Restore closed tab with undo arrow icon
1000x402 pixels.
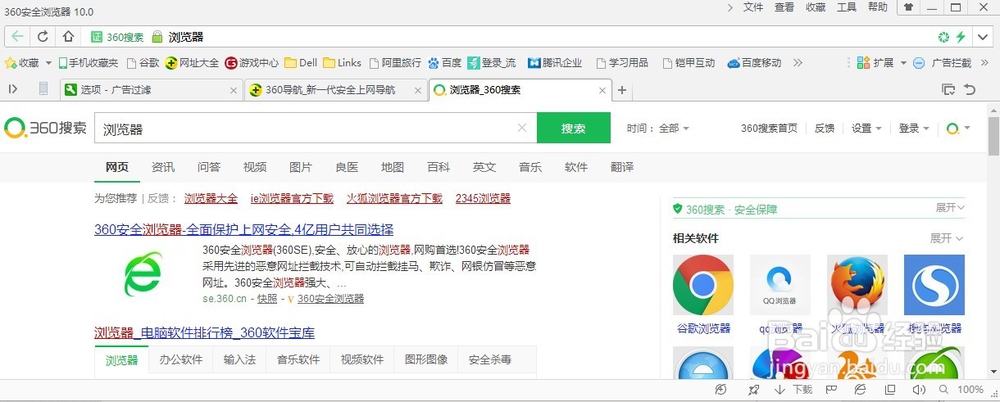coord(970,89)
